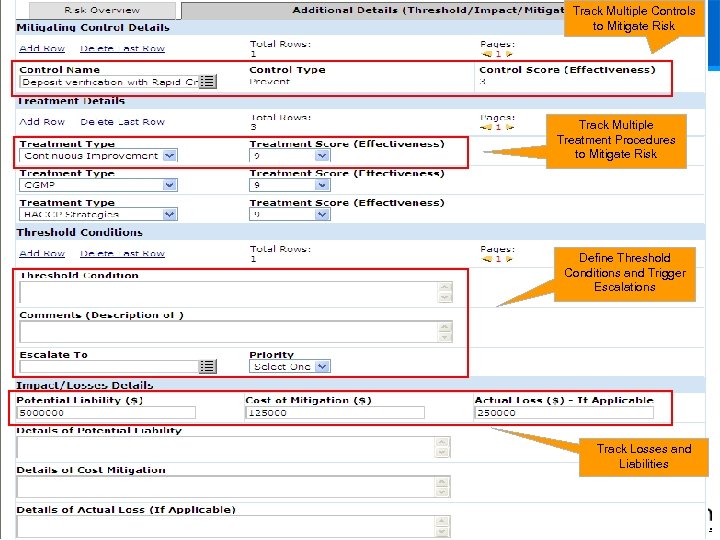Click the Mitigating Control Details section header
Image resolution: width=720 pixels, height=540 pixels.
click(x=93, y=28)
